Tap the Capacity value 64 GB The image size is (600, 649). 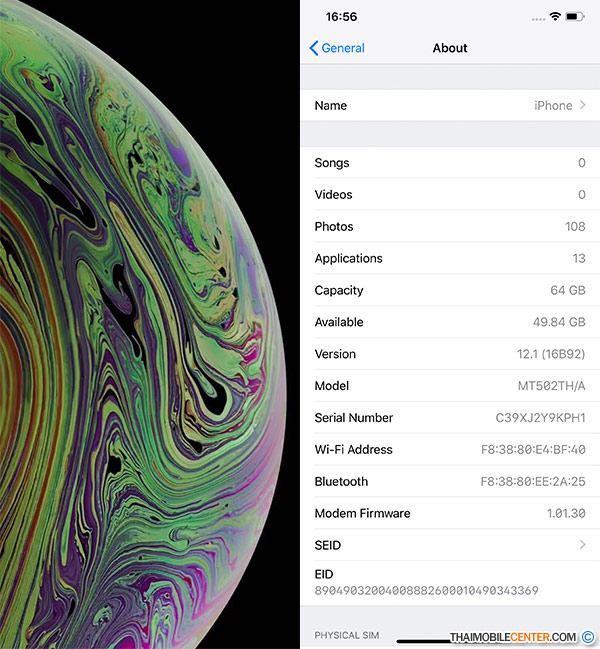568,290
